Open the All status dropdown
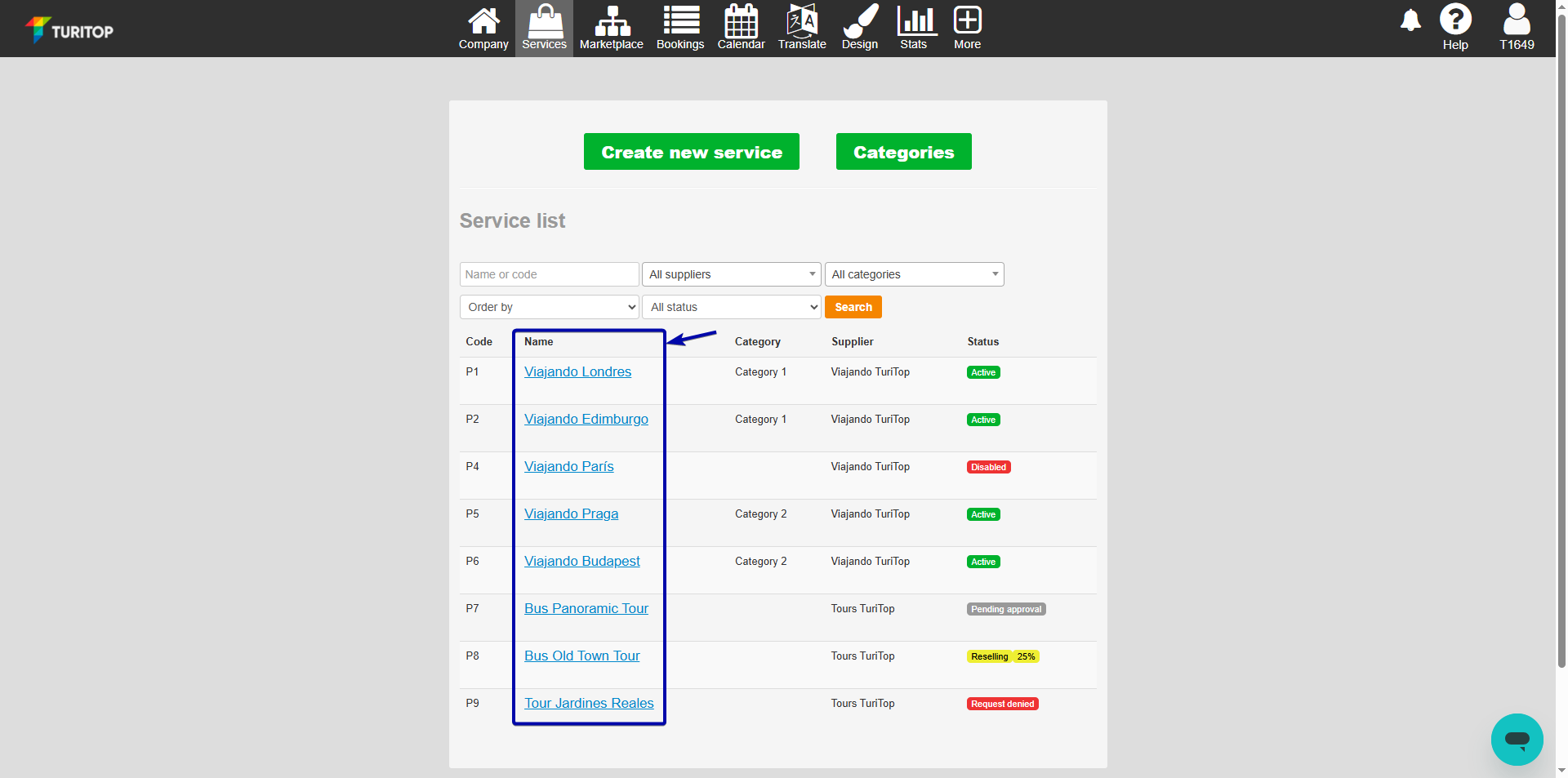Viewport: 1568px width, 778px height. [731, 307]
